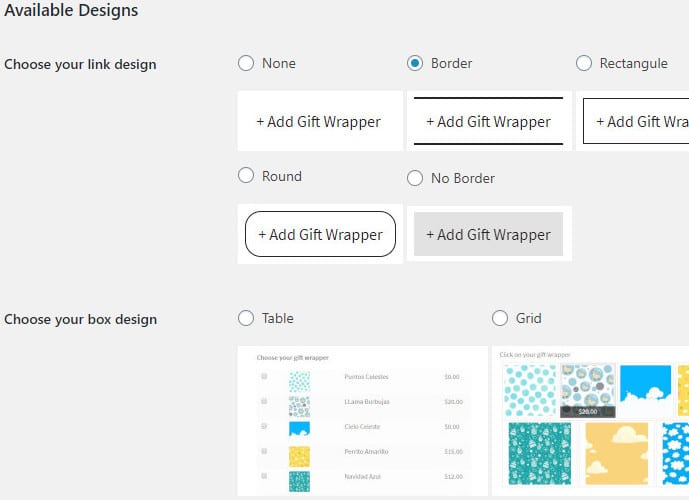Viewport: 689px width, 500px height.
Task: Select the Table box design radio
Action: (246, 318)
